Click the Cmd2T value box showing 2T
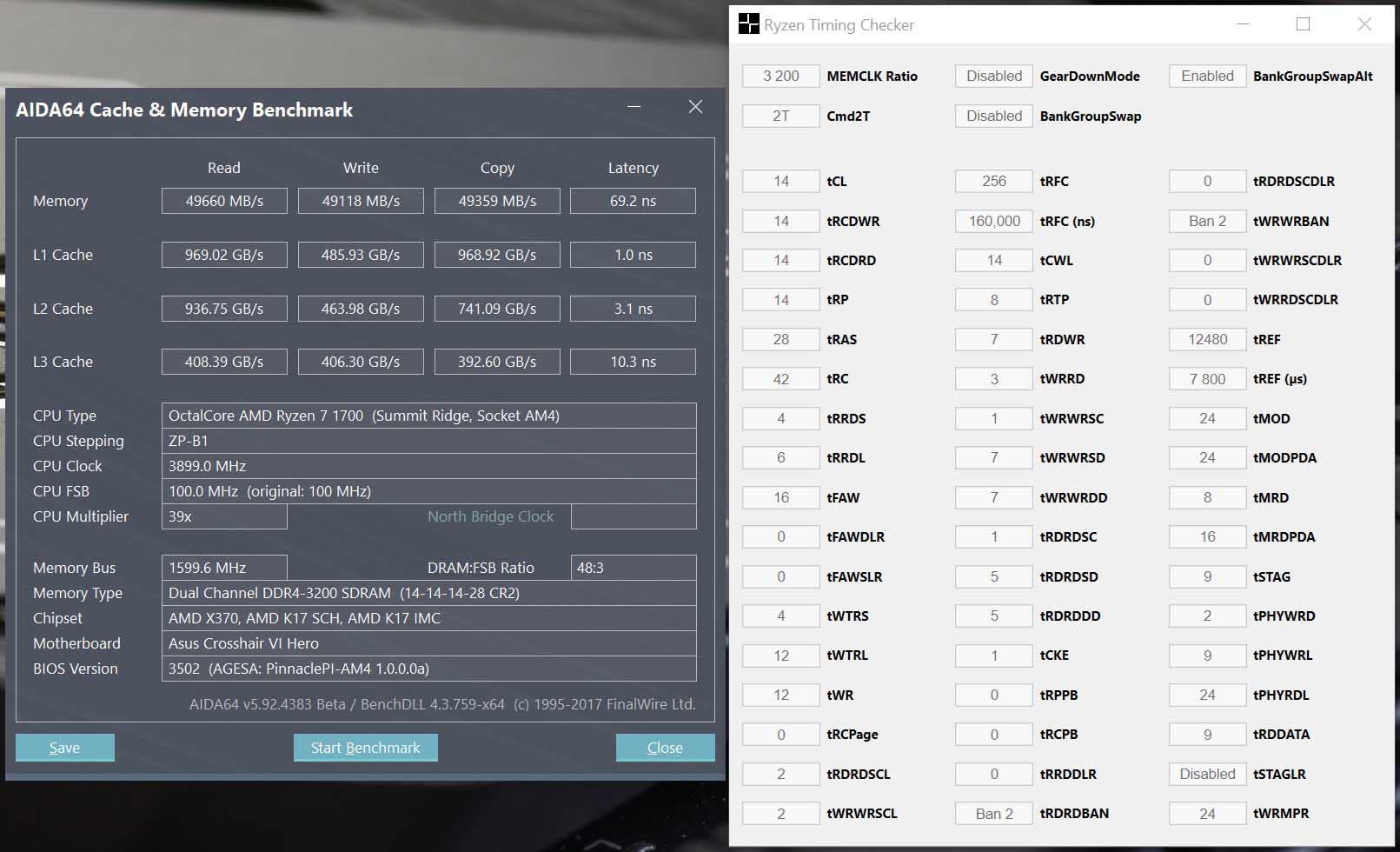This screenshot has height=852, width=1400. pos(781,116)
